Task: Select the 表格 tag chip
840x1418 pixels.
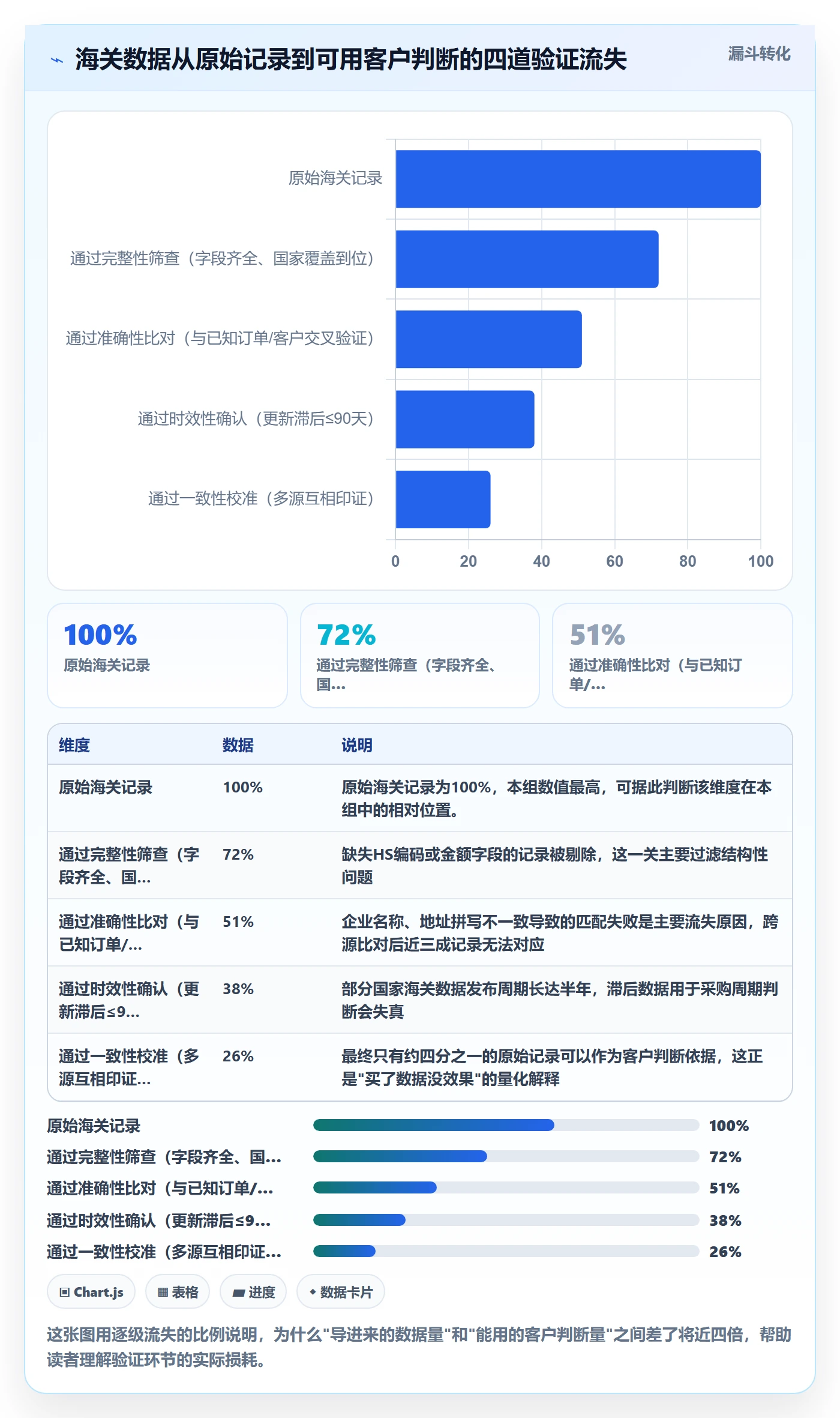Action: (178, 1291)
